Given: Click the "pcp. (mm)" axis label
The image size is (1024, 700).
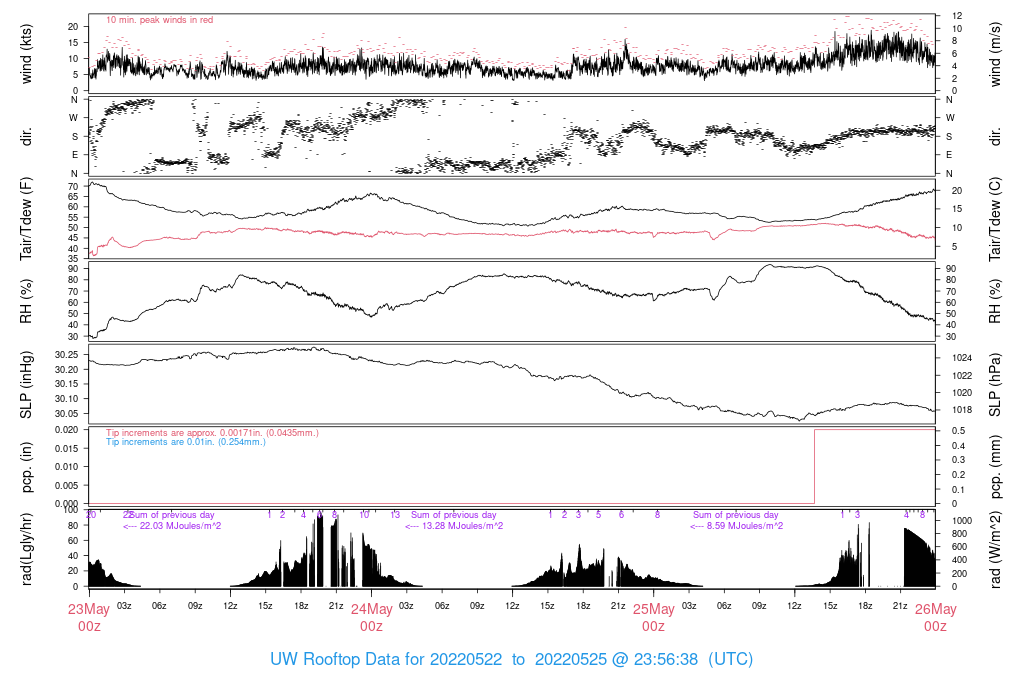Looking at the screenshot, I should pos(995,467).
